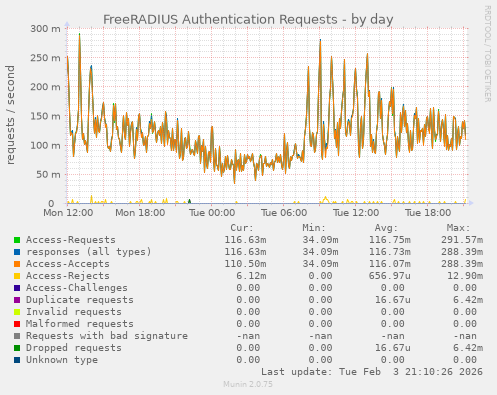Select the Invalid requests legend label

click(74, 312)
